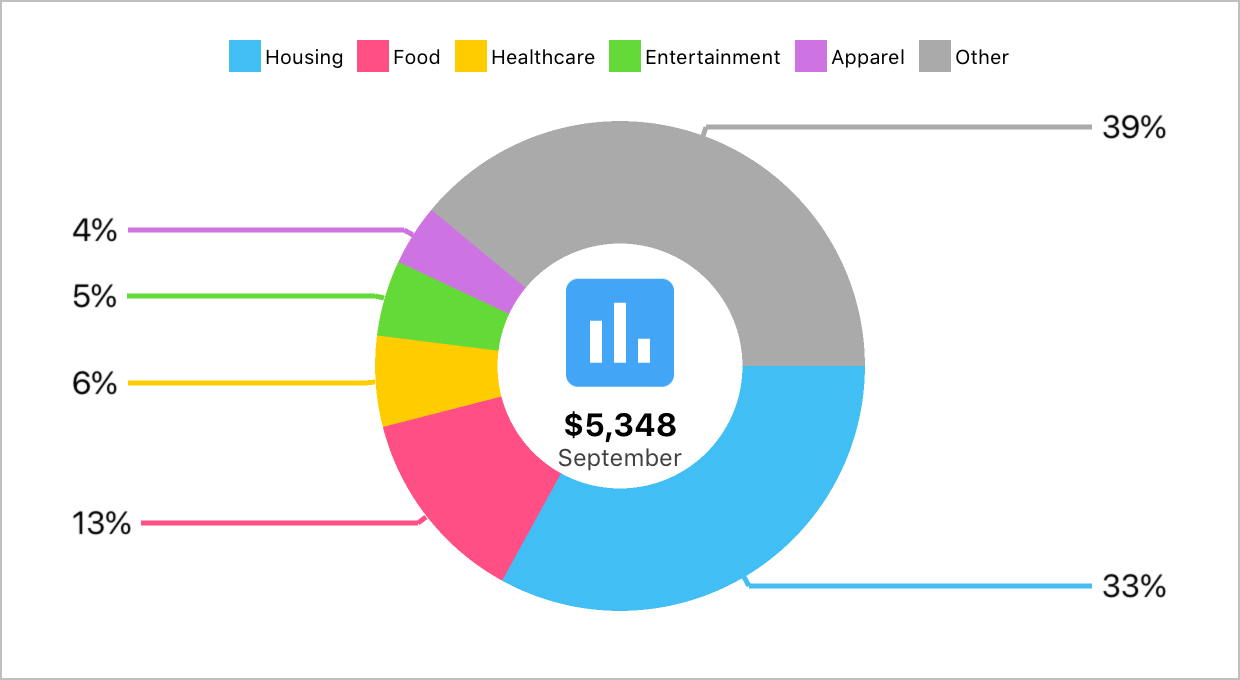
Task: Select the yellow Healthcare donut slice
Action: [435, 378]
